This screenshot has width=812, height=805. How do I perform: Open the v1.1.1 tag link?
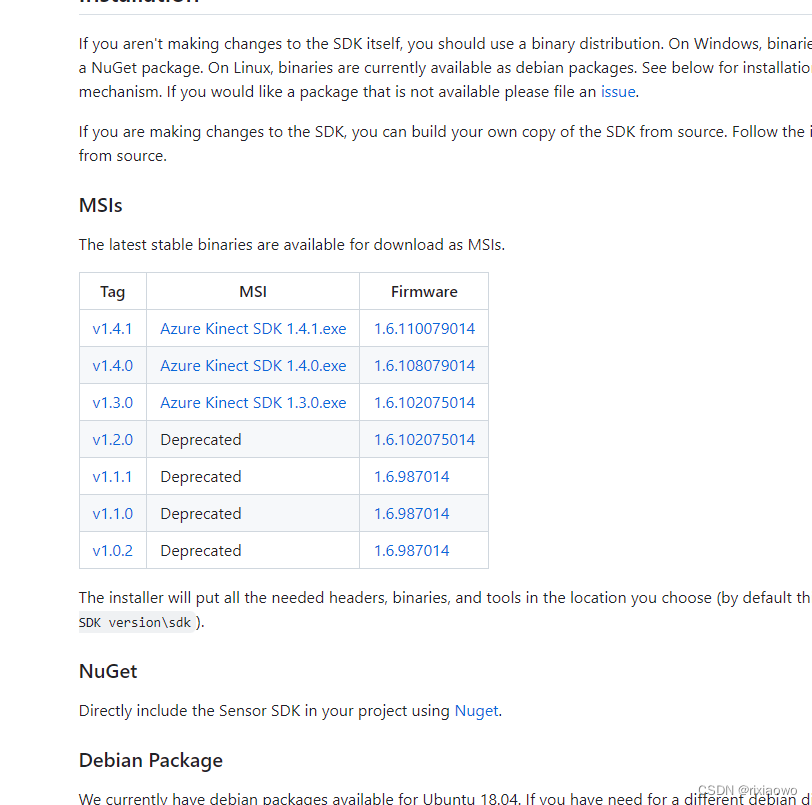tap(112, 477)
